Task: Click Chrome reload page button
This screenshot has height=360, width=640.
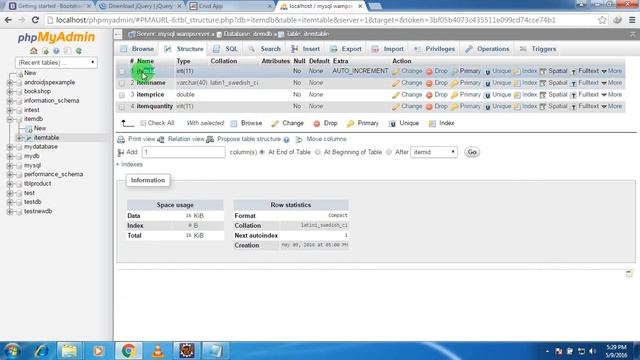Action: (35, 20)
